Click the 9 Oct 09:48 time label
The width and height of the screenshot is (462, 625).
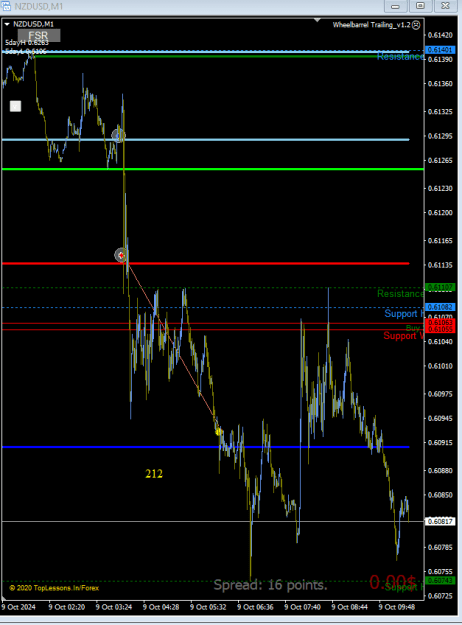click(397, 607)
